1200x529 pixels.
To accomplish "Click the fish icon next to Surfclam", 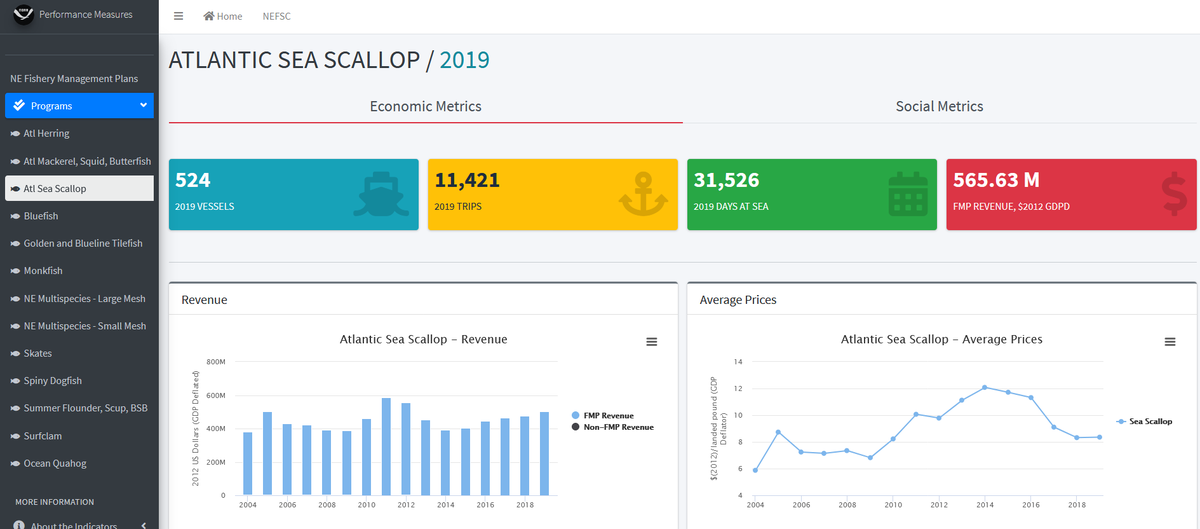I will click(15, 436).
